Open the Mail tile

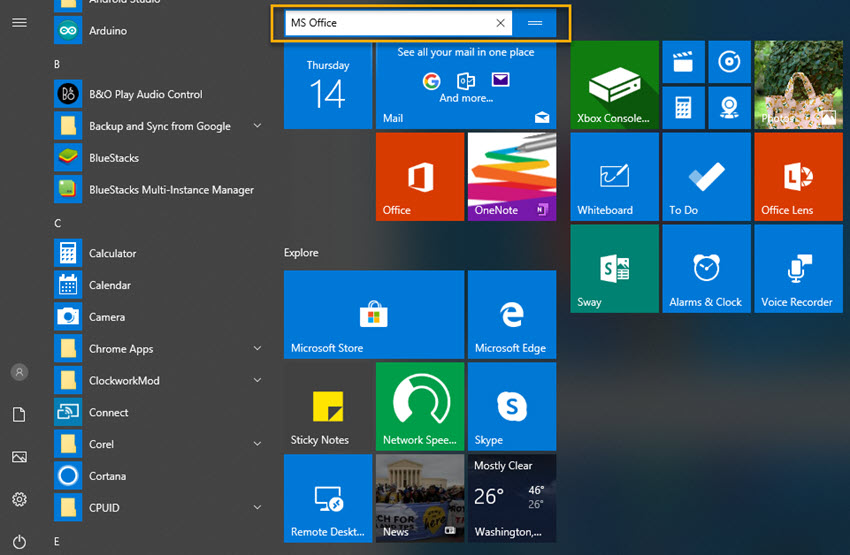pos(466,85)
